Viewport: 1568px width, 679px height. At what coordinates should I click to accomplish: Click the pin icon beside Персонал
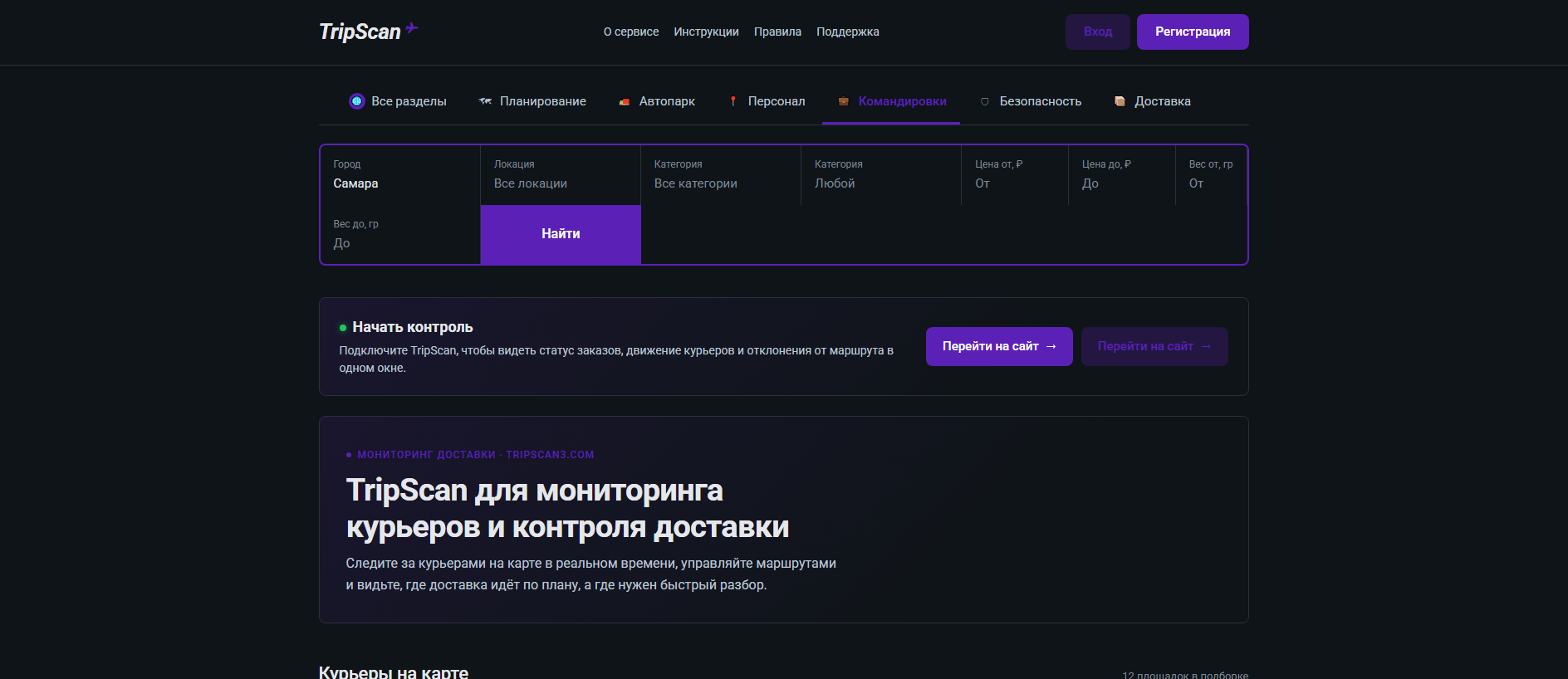pyautogui.click(x=733, y=101)
